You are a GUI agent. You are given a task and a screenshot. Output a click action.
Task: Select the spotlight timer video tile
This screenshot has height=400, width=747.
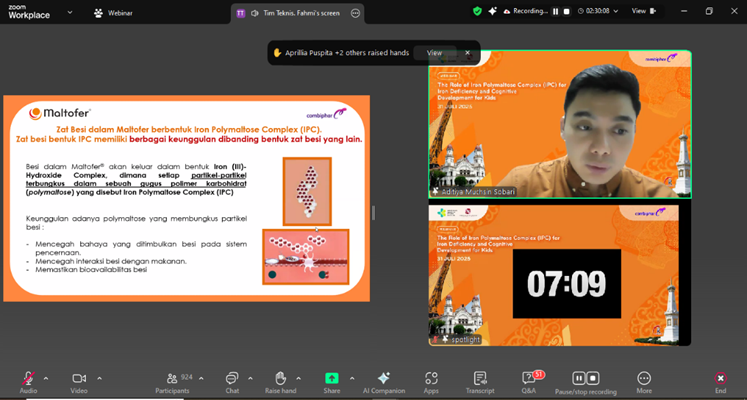tap(560, 275)
